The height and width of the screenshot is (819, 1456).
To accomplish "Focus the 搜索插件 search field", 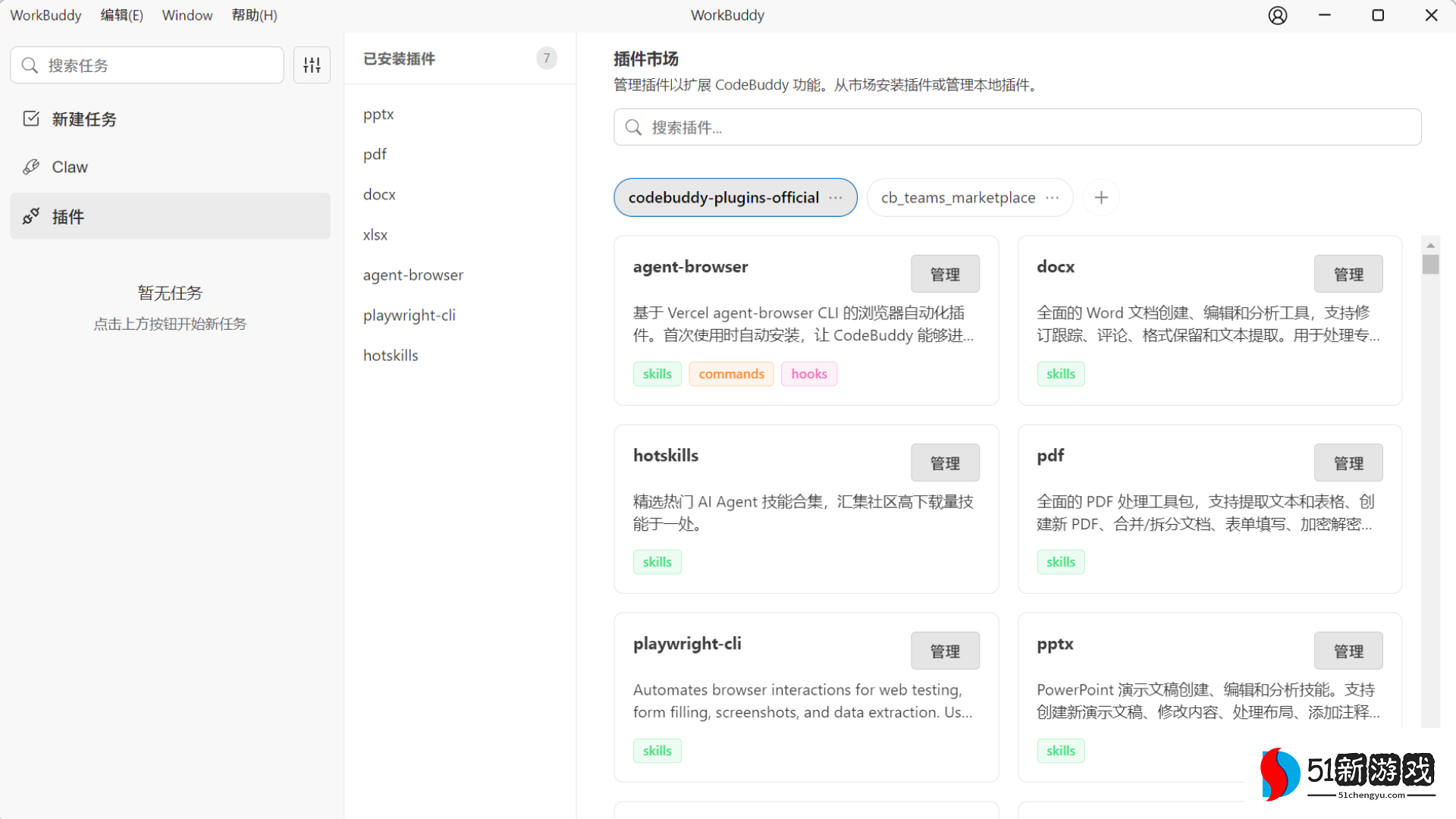I will [1016, 127].
